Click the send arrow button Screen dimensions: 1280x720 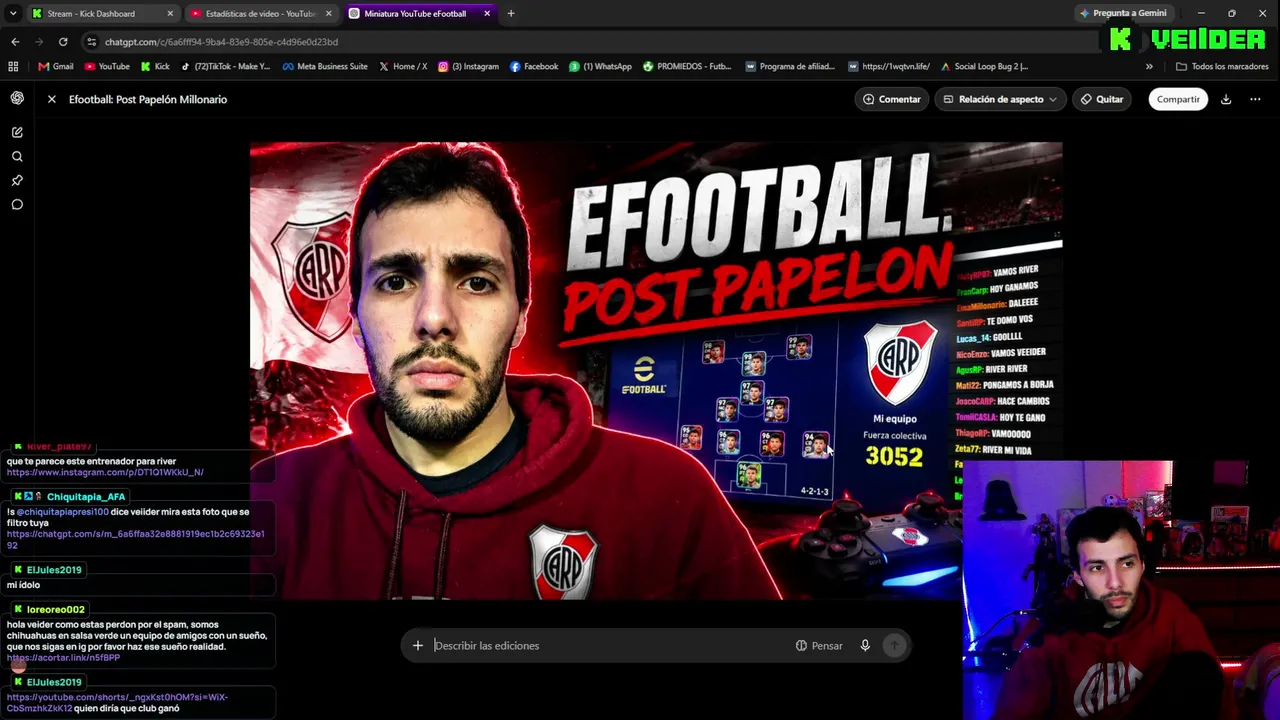tap(894, 646)
